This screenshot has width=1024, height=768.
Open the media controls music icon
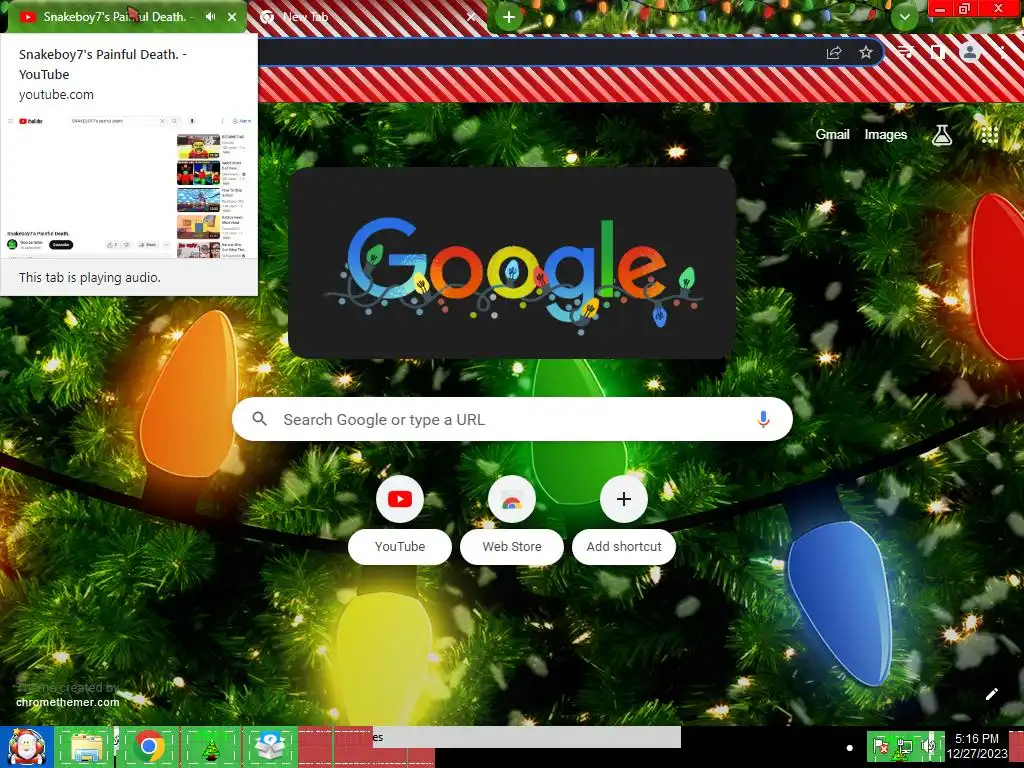coord(905,52)
